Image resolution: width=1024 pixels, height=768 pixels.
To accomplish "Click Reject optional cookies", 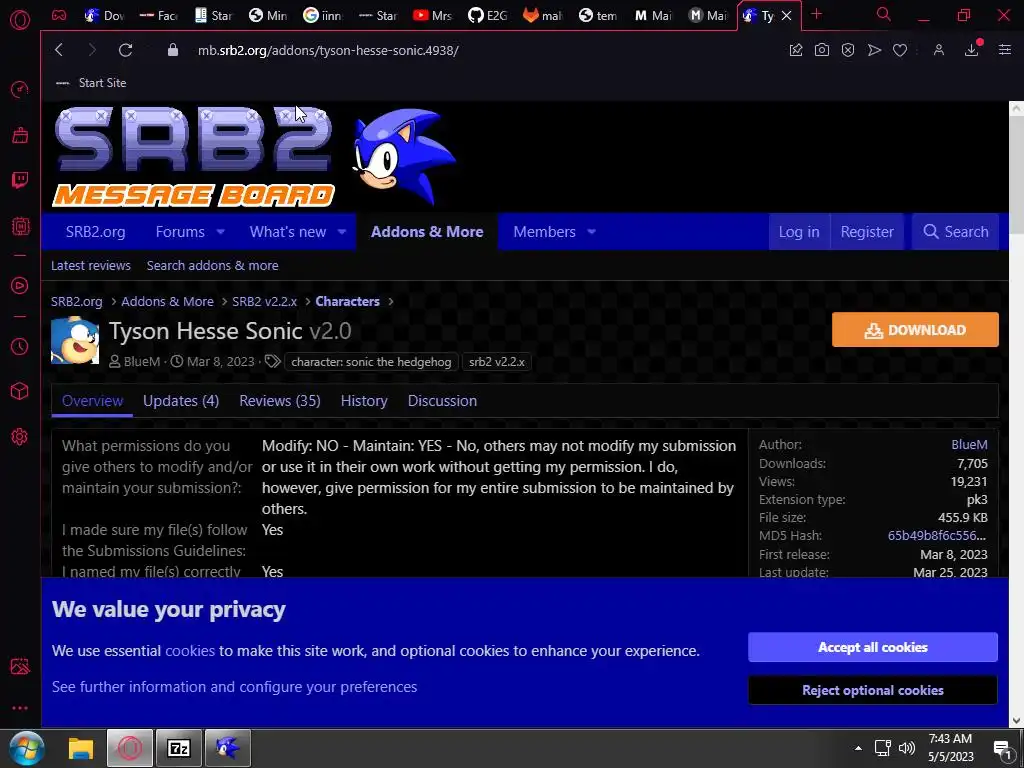I will [x=872, y=690].
